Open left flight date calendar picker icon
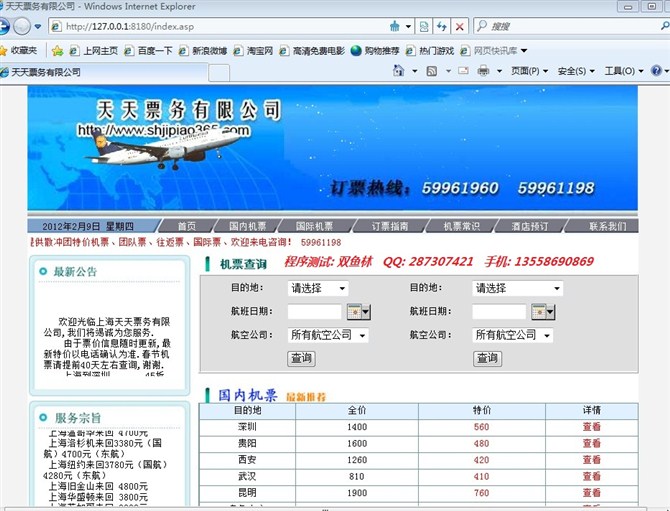 click(x=357, y=312)
